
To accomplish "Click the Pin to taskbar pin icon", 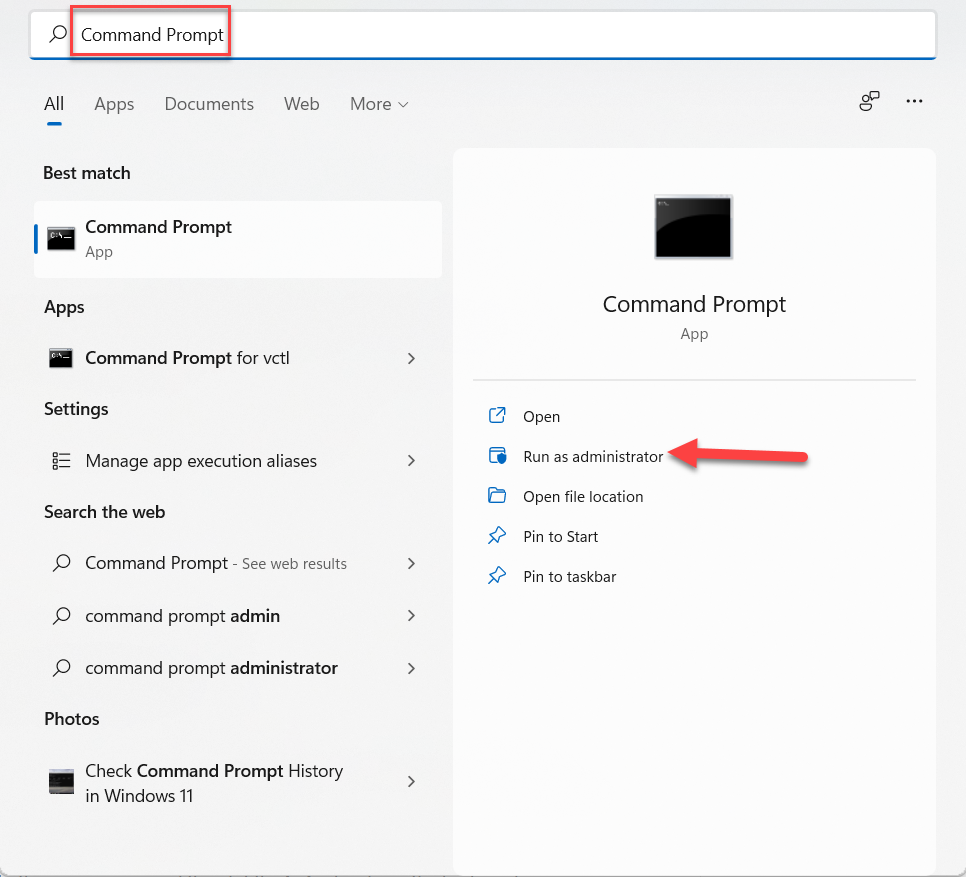I will [x=497, y=576].
